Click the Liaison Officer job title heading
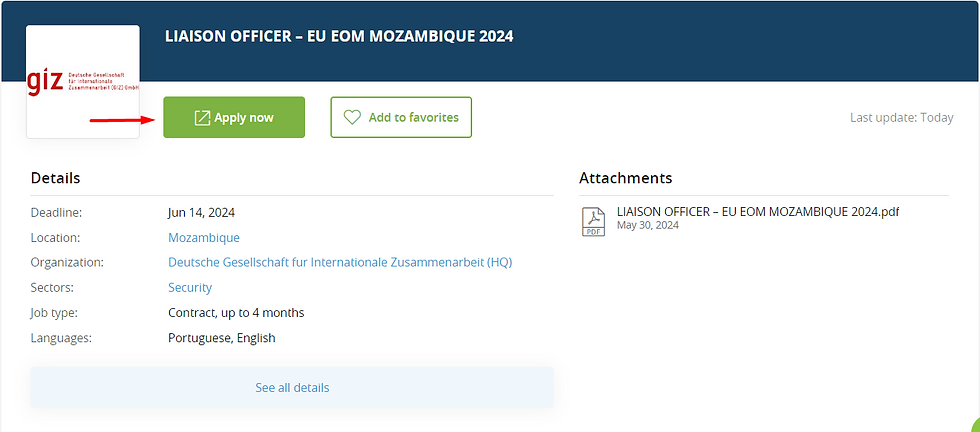 coord(339,36)
